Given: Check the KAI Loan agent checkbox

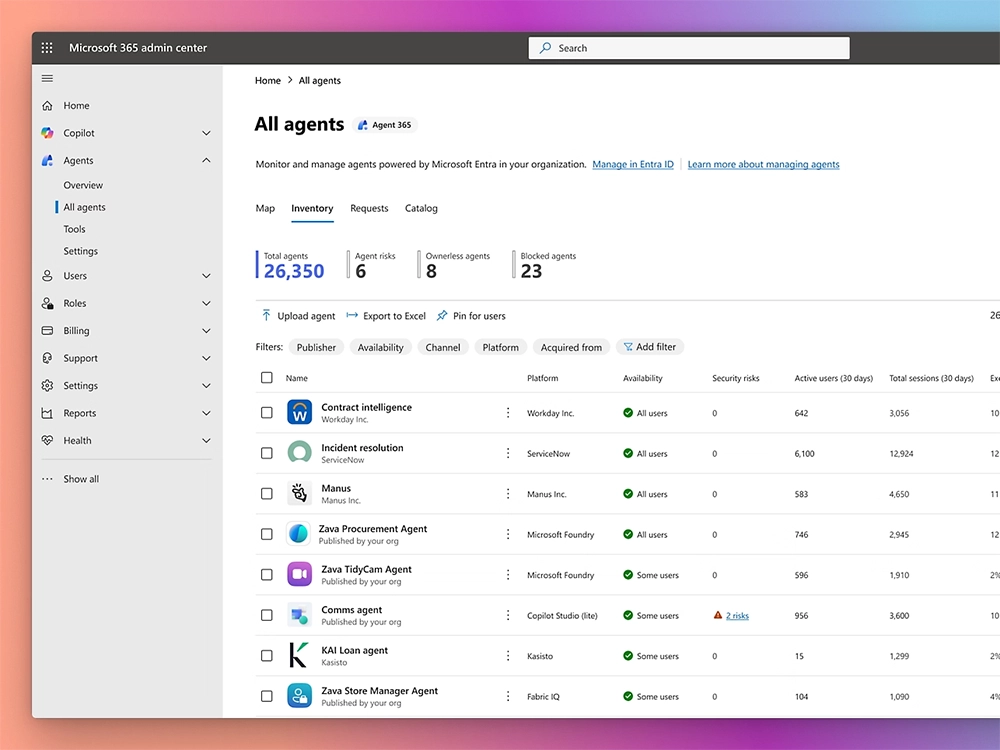Looking at the screenshot, I should coord(267,656).
